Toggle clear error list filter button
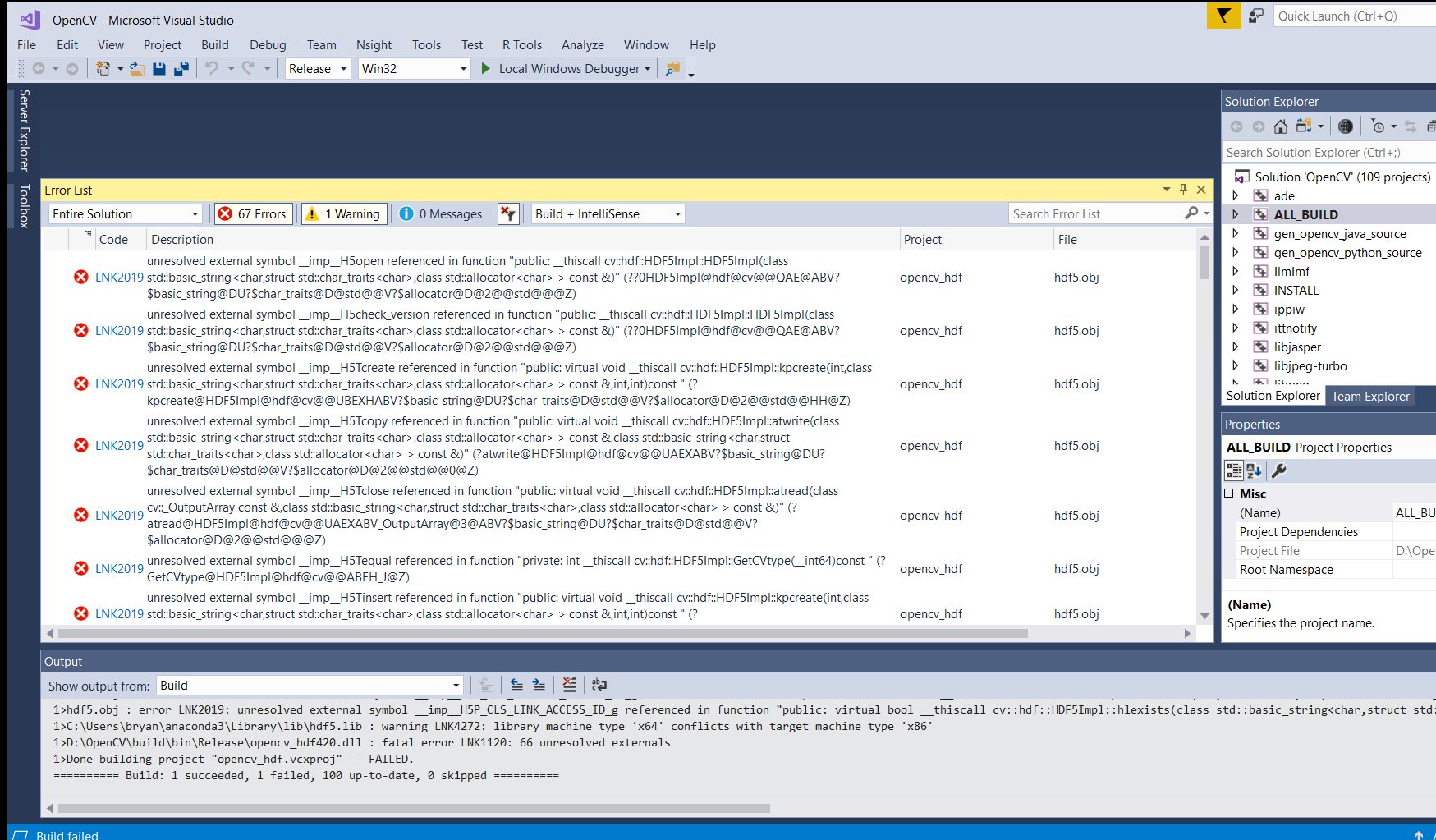 [x=508, y=214]
